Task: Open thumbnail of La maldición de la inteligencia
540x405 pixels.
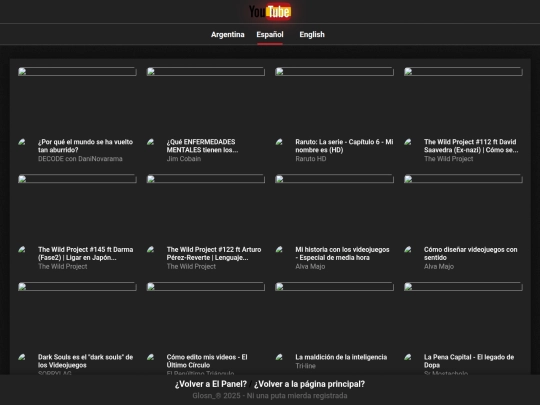Action: [334, 287]
